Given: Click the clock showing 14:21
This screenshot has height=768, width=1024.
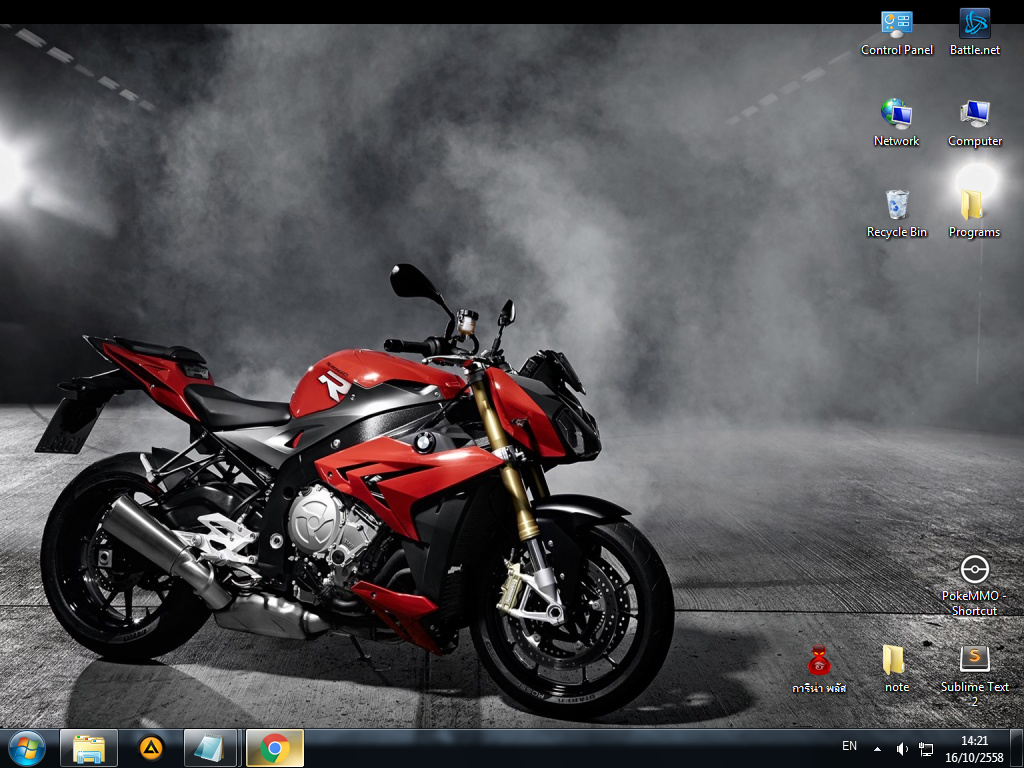Looking at the screenshot, I should click(974, 741).
